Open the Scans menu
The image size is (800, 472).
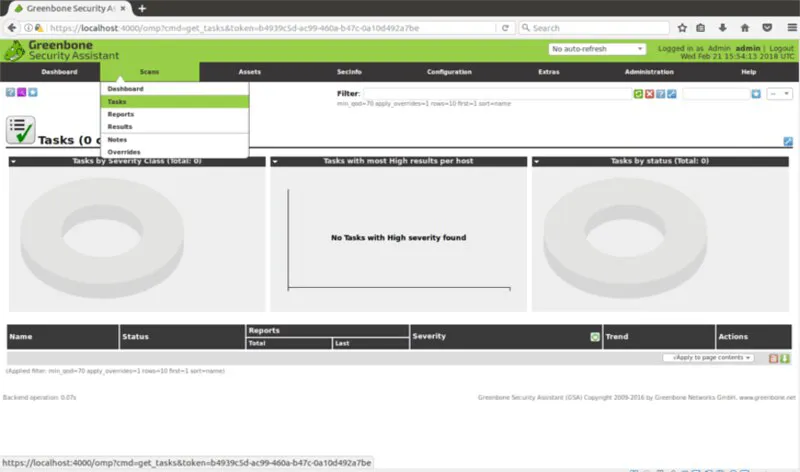(x=149, y=72)
